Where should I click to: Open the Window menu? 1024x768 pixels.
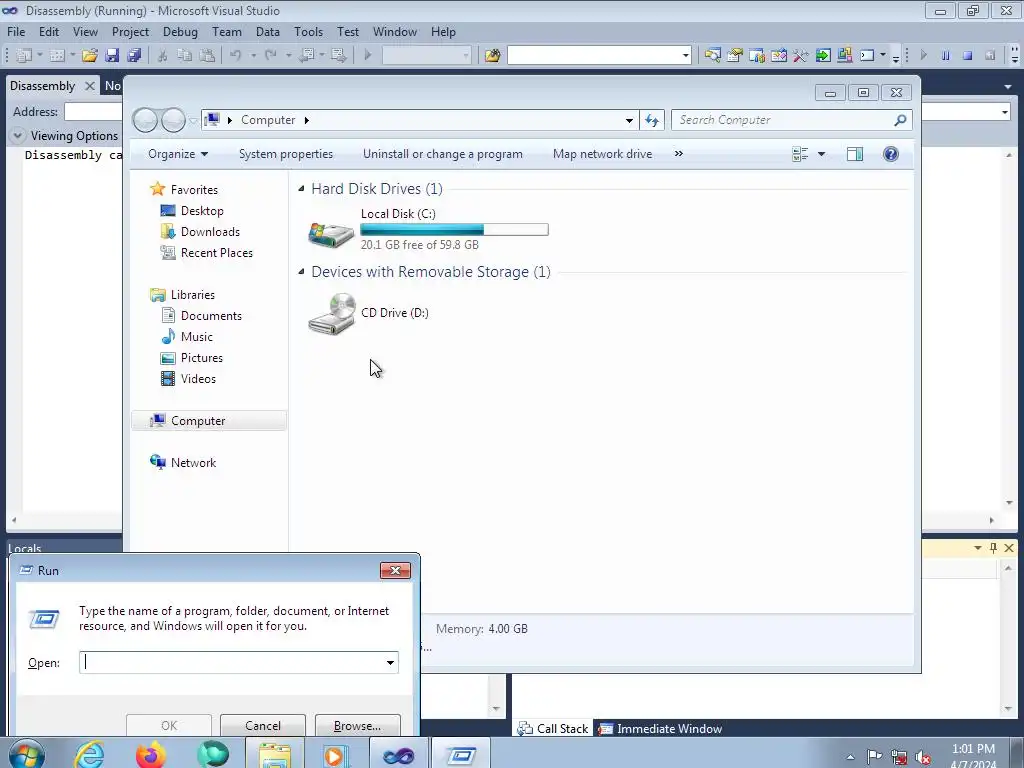[394, 31]
